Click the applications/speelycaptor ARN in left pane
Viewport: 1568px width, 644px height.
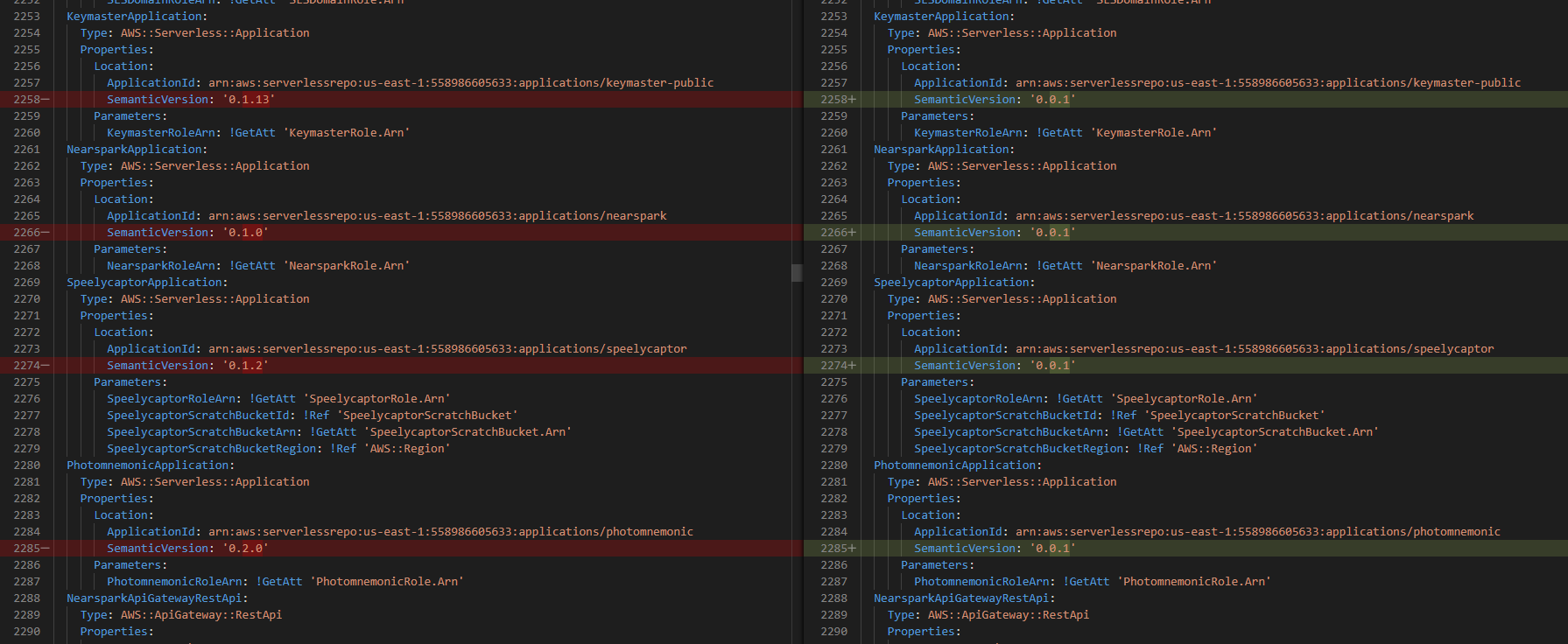pyautogui.click(x=447, y=349)
